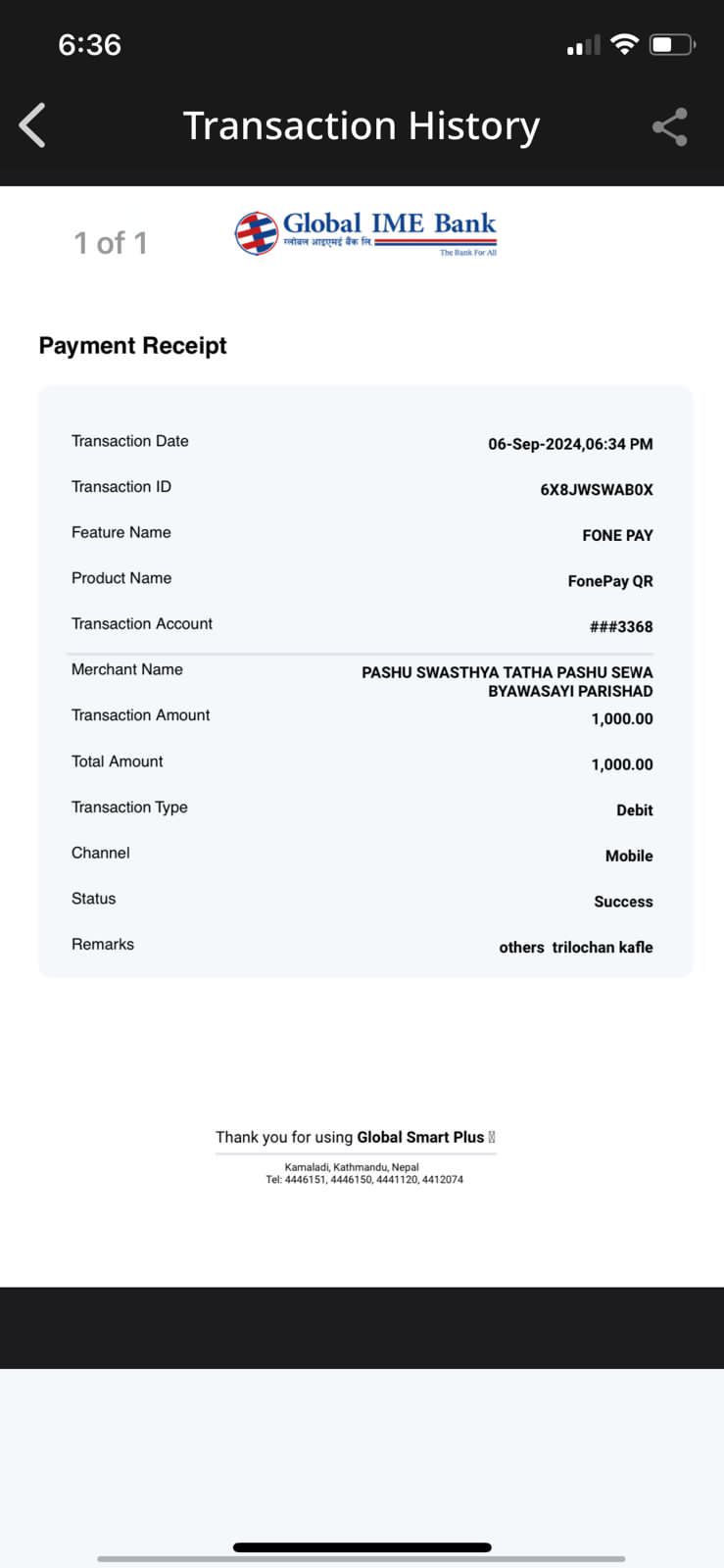Tap the back arrow icon
This screenshot has width=724, height=1568.
pyautogui.click(x=32, y=125)
